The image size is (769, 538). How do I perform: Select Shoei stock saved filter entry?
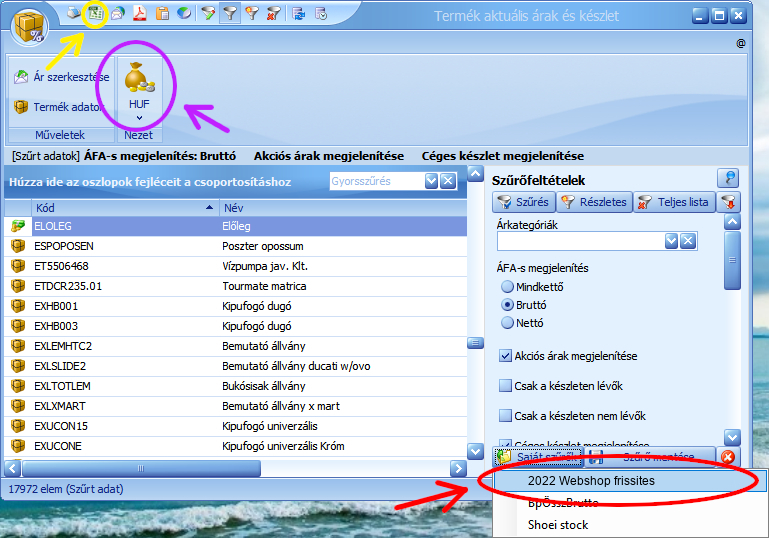(558, 524)
